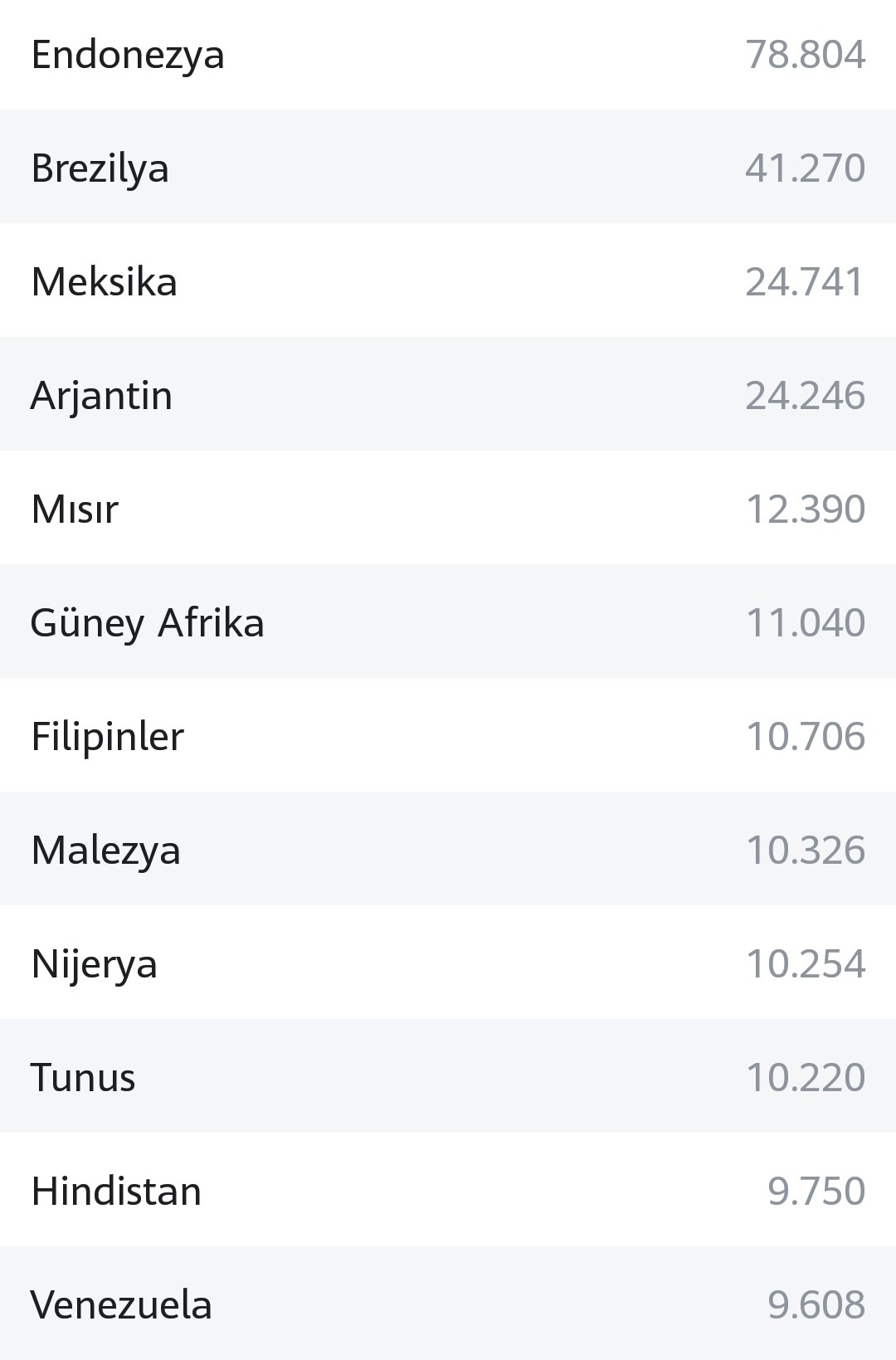Open the Güney Afrika entry

tap(448, 622)
